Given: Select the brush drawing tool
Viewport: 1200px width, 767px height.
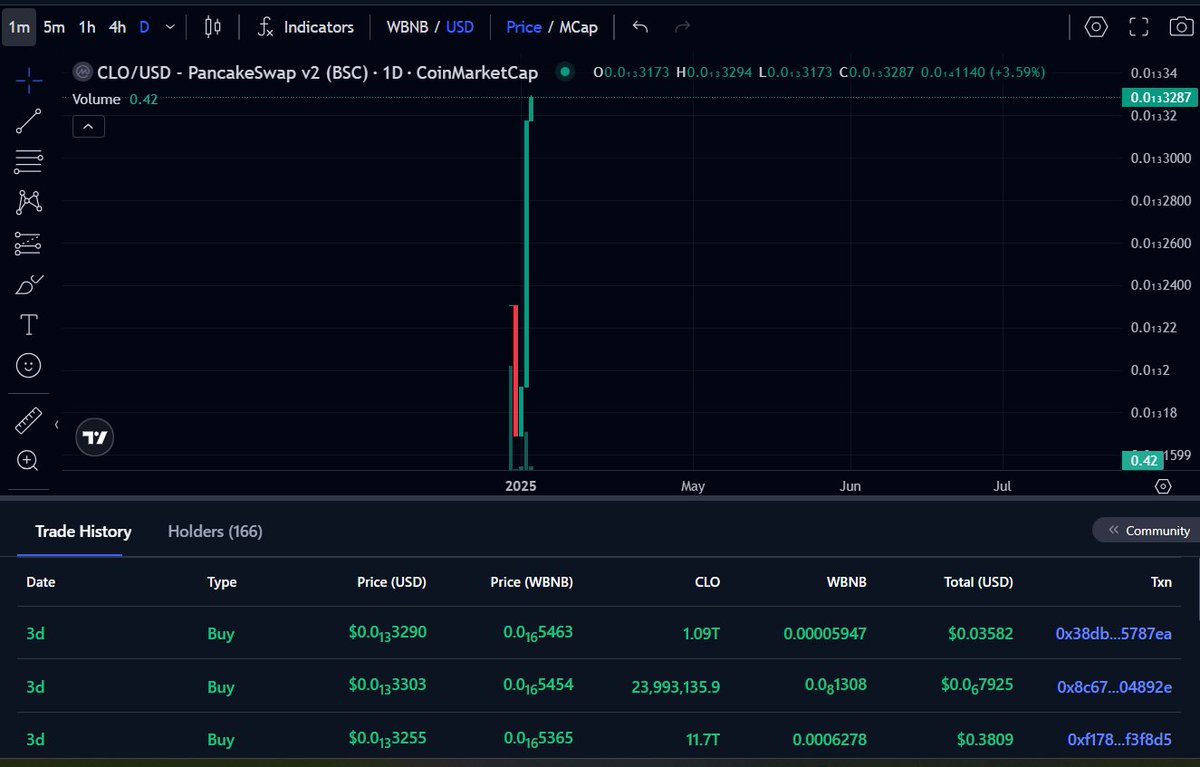Looking at the screenshot, I should (x=27, y=283).
